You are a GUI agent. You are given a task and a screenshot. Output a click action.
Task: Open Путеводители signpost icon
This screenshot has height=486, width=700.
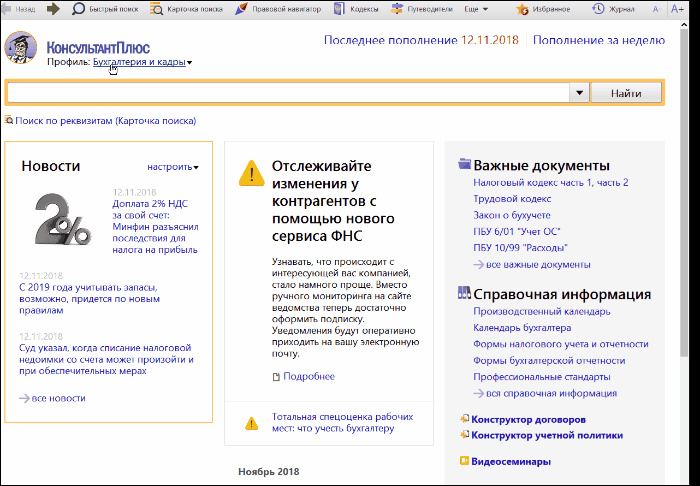click(x=396, y=8)
